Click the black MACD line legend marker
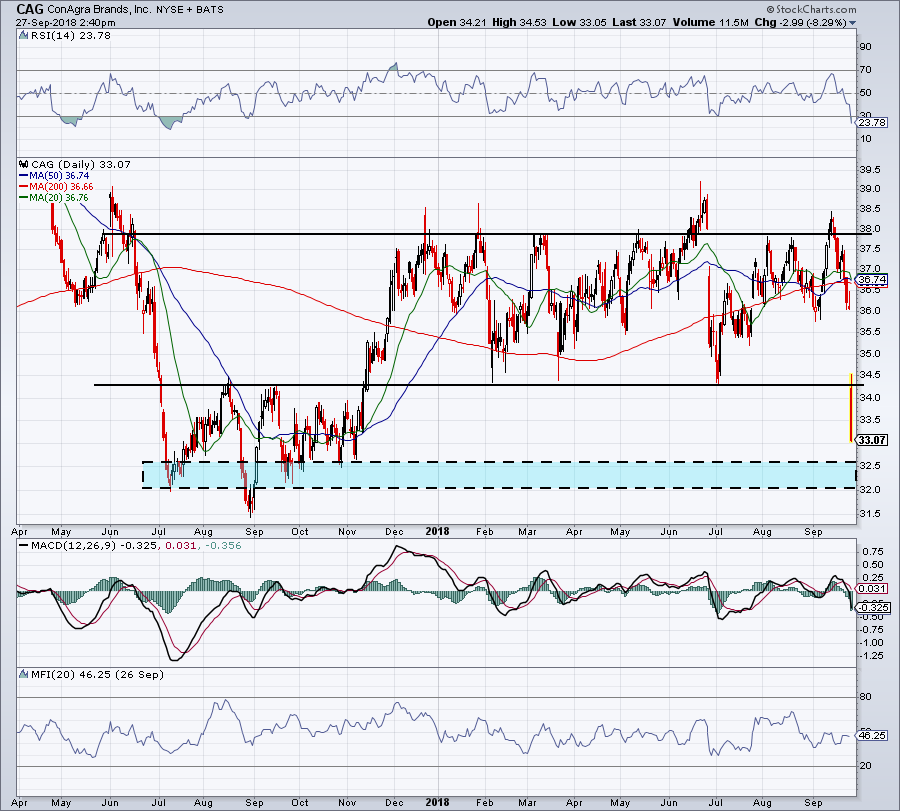The height and width of the screenshot is (811, 900). pos(23,545)
